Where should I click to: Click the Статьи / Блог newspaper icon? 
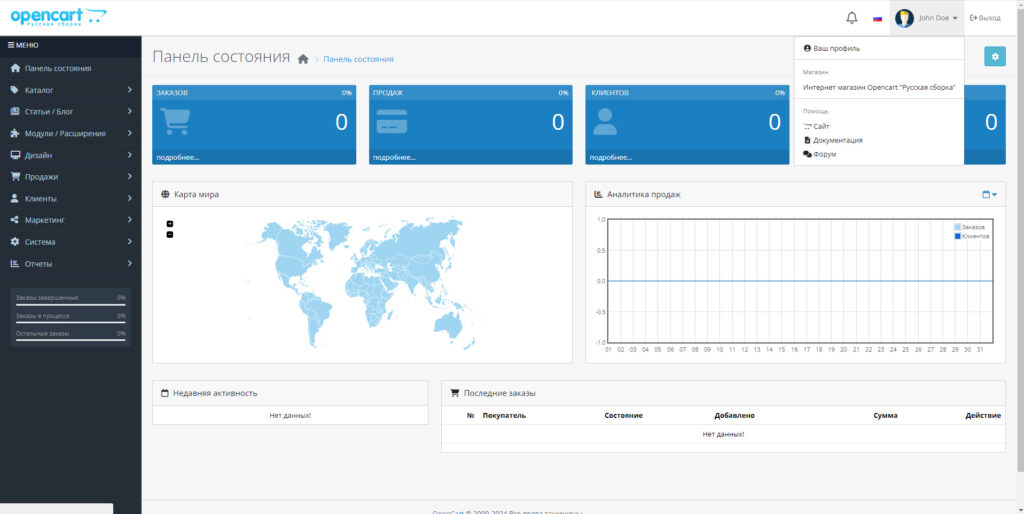click(x=15, y=111)
